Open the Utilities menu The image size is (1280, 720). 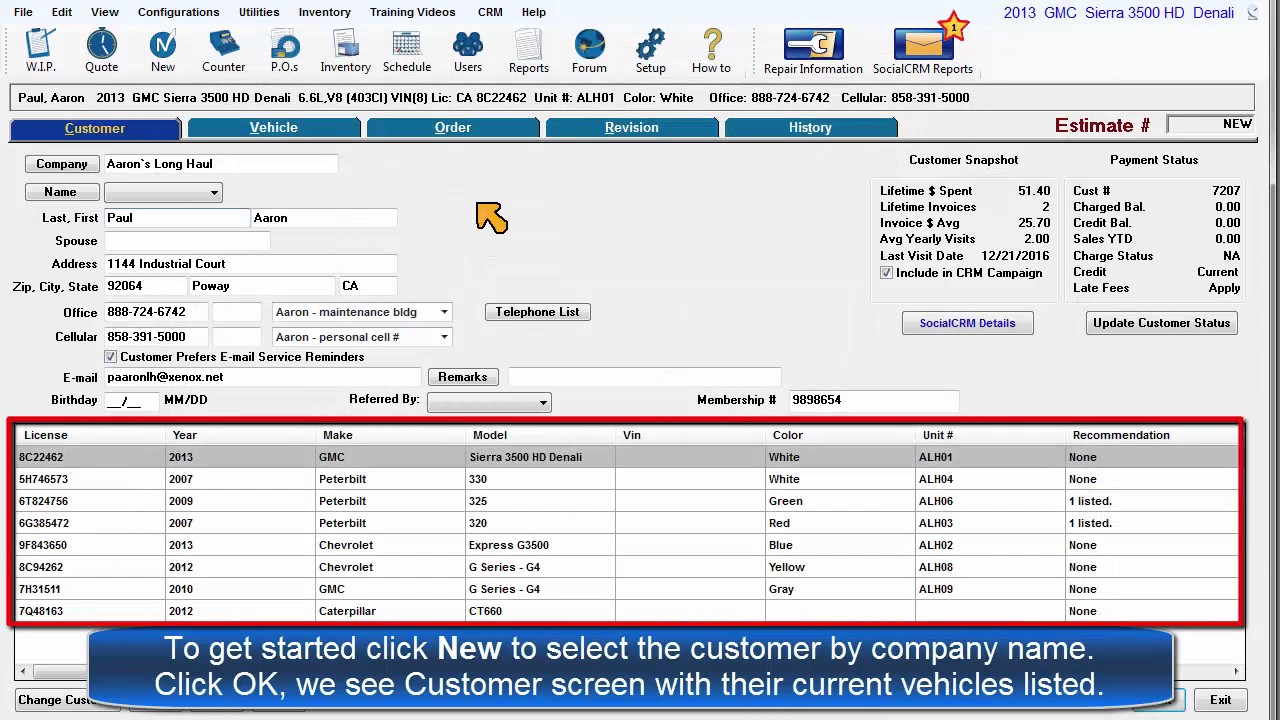[258, 12]
